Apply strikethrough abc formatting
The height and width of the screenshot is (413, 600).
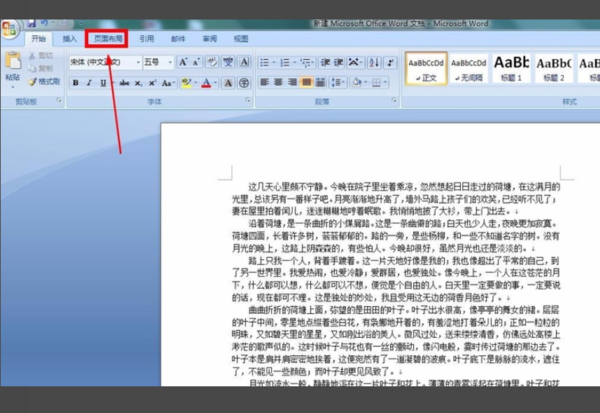124,83
